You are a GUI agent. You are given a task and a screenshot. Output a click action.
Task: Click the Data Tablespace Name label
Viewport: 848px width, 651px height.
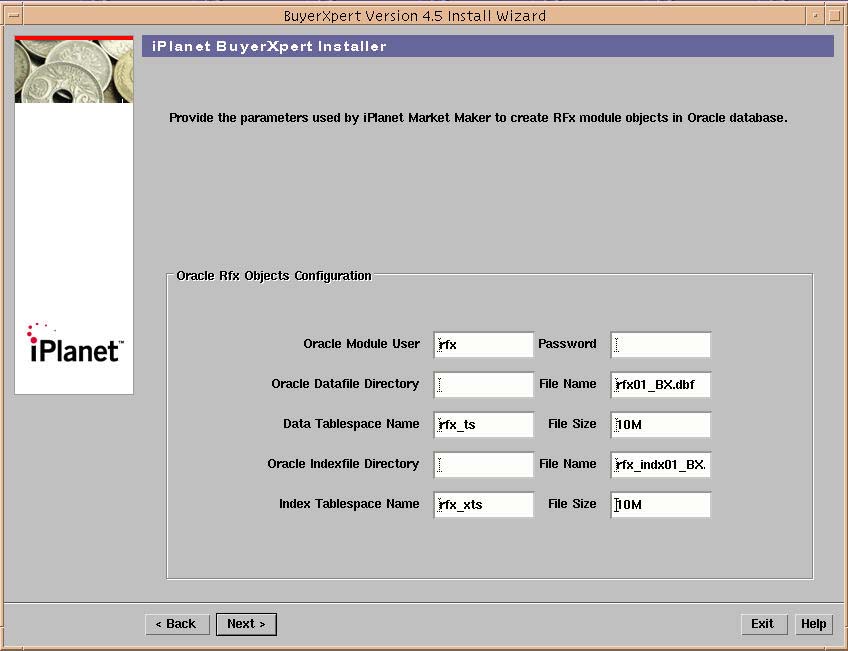pyautogui.click(x=351, y=424)
